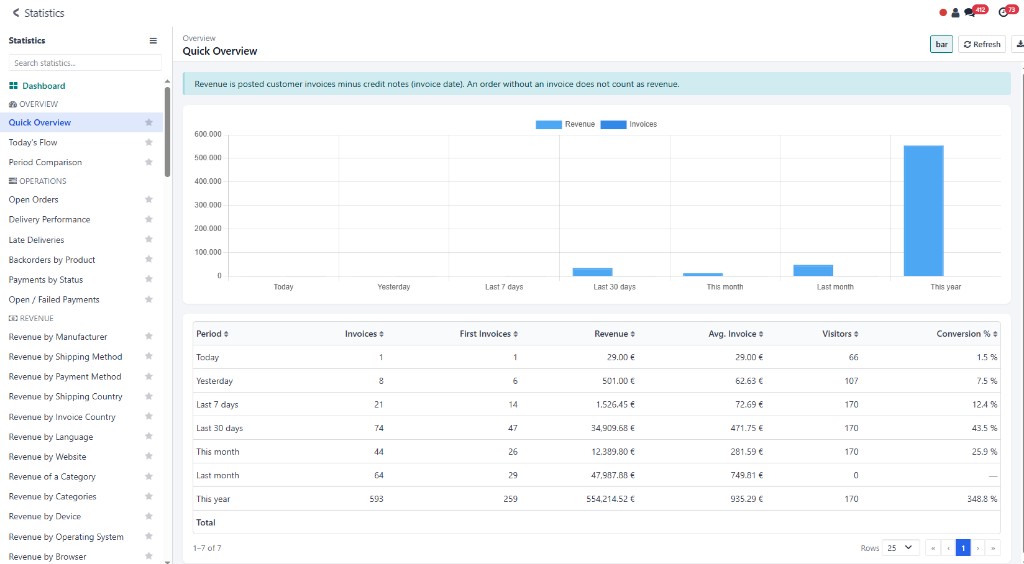This screenshot has height=564, width=1024.
Task: Favorite Quick Overview with its star
Action: (149, 122)
